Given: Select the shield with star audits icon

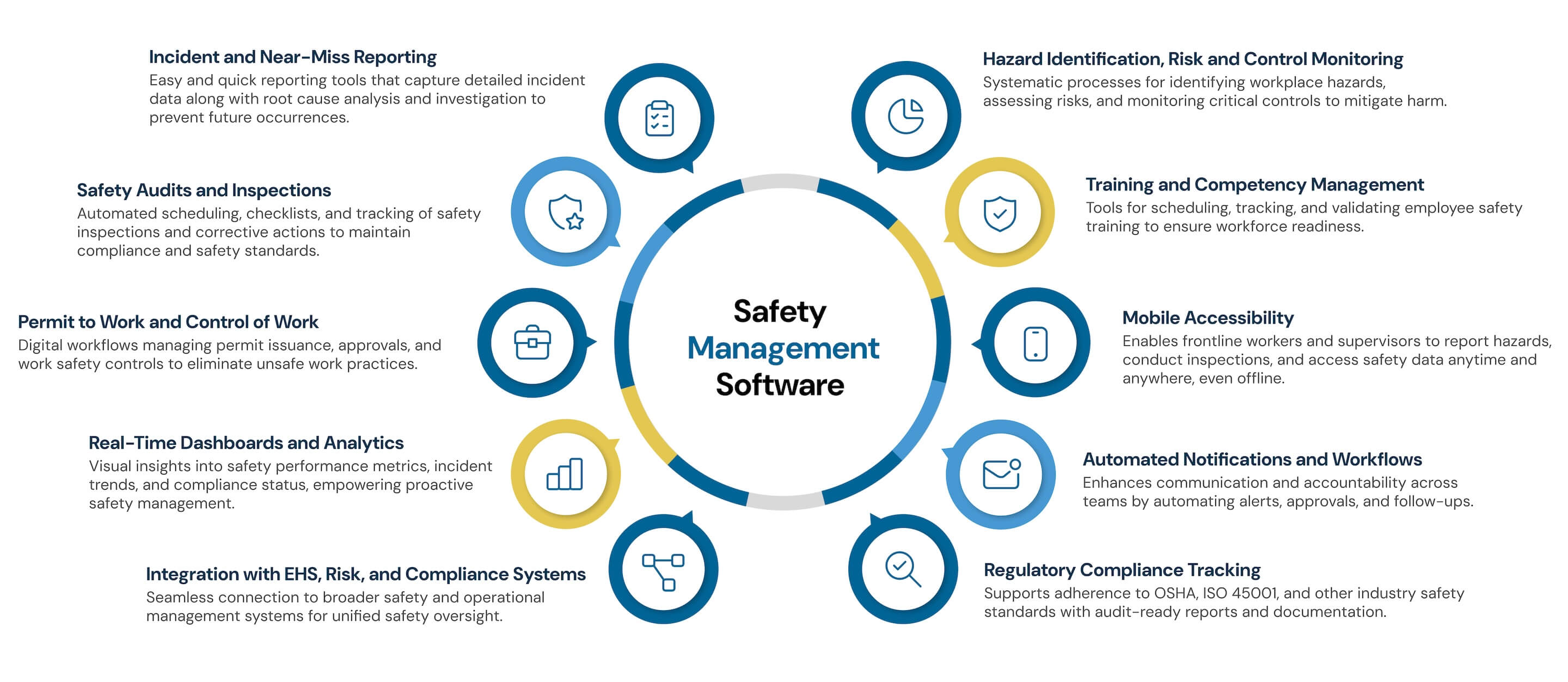Looking at the screenshot, I should click(x=566, y=212).
